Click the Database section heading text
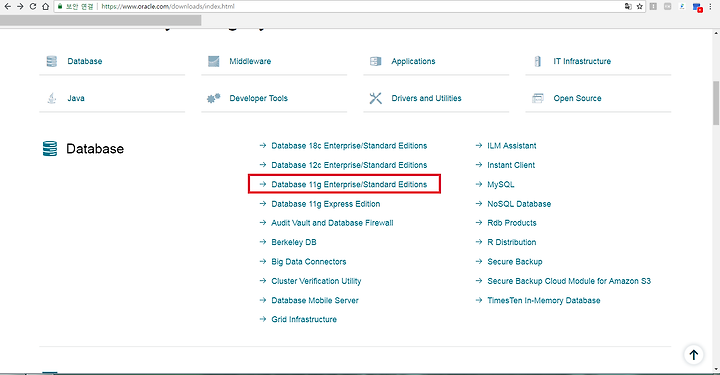Viewport: 720px width, 375px height. click(95, 149)
